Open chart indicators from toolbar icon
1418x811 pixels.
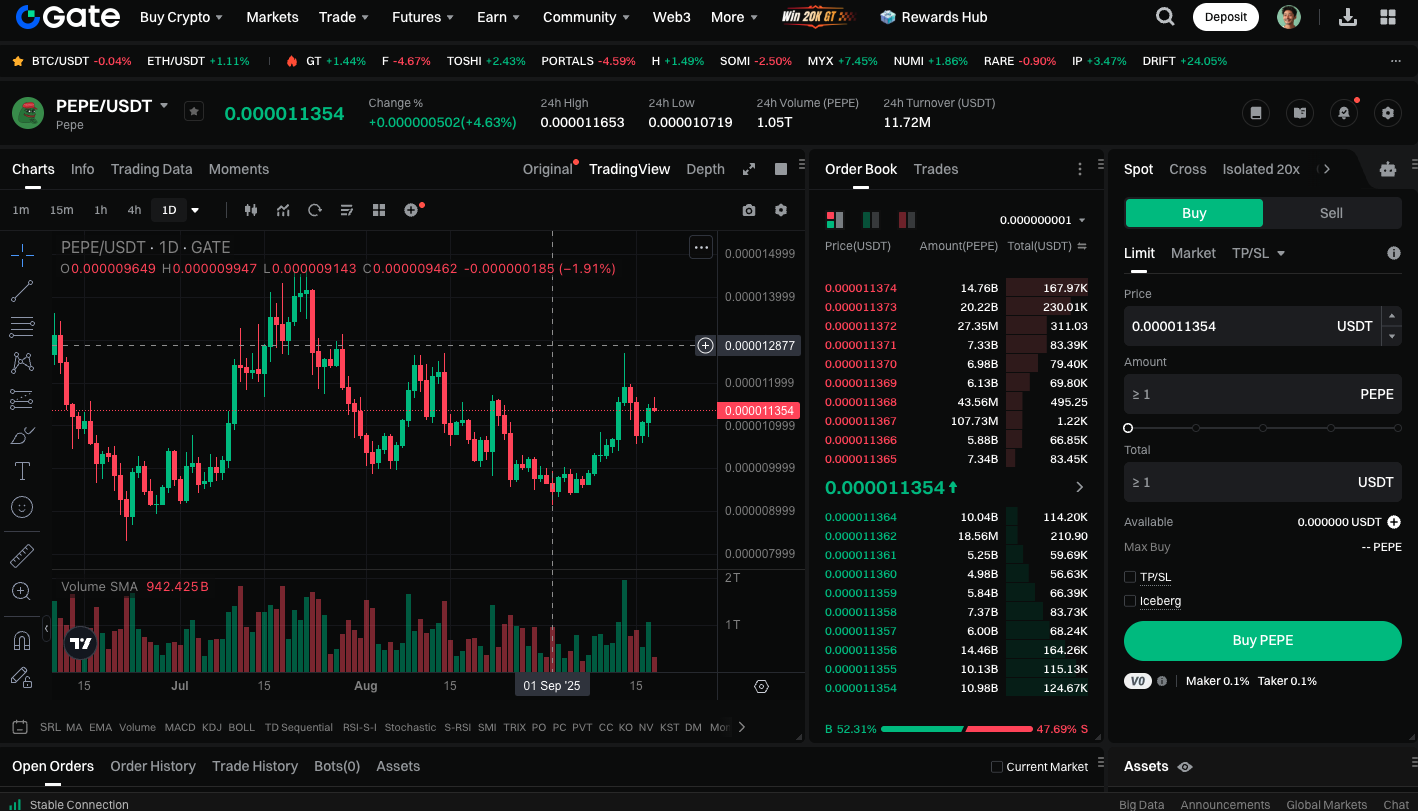[283, 210]
